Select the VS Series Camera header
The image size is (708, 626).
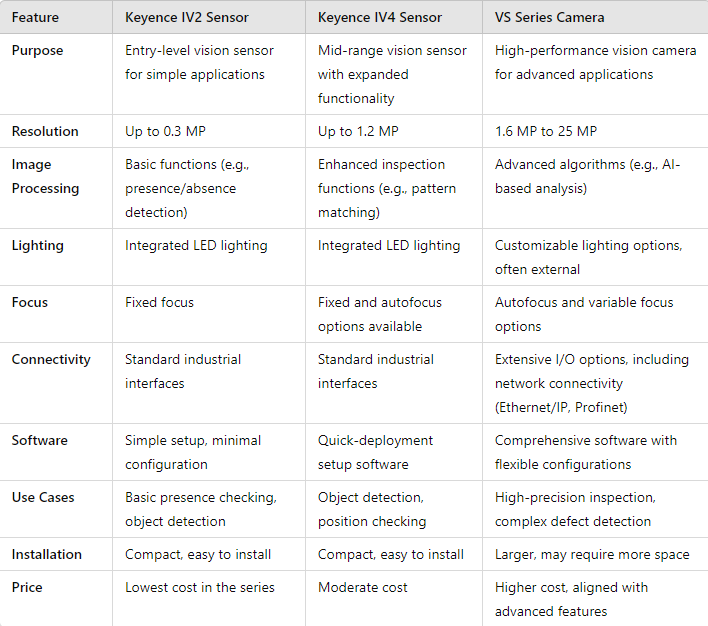pos(549,17)
